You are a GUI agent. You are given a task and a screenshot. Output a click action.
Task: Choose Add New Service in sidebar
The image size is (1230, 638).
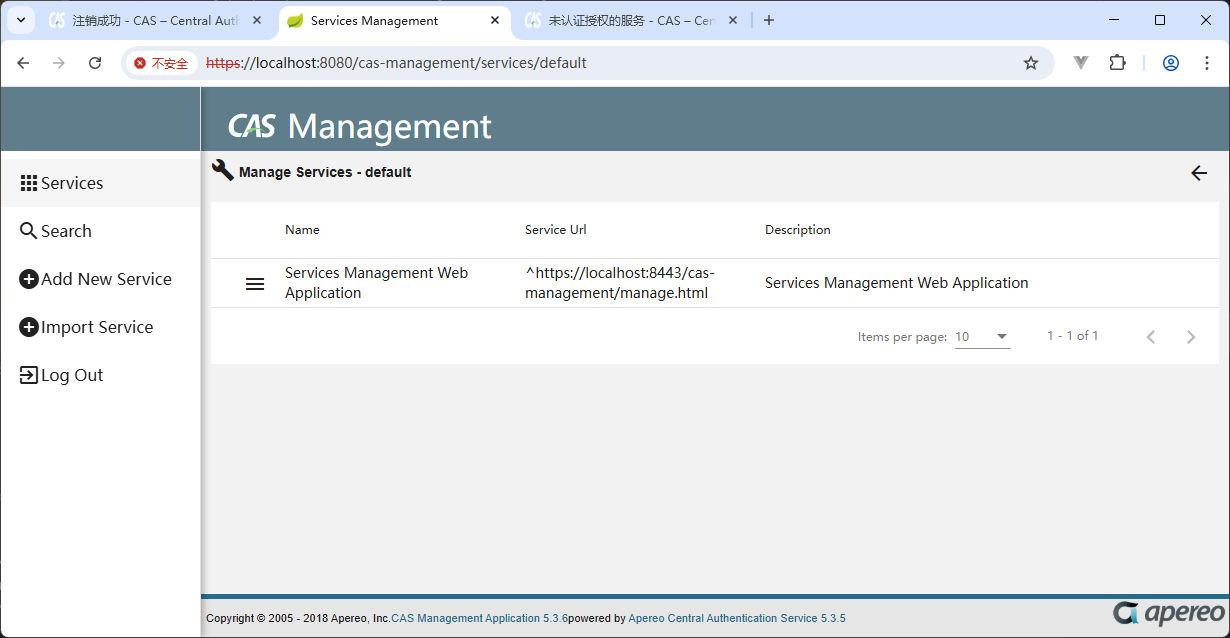[x=100, y=279]
